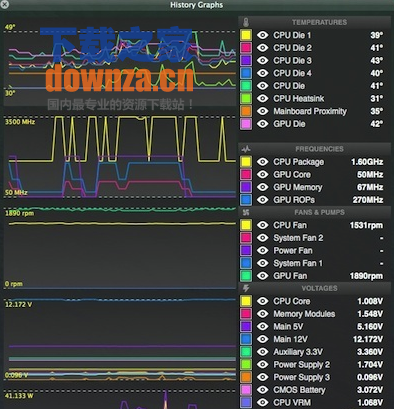This screenshot has width=394, height=409.
Task: Hide Power Fan graph line
Action: pos(263,250)
